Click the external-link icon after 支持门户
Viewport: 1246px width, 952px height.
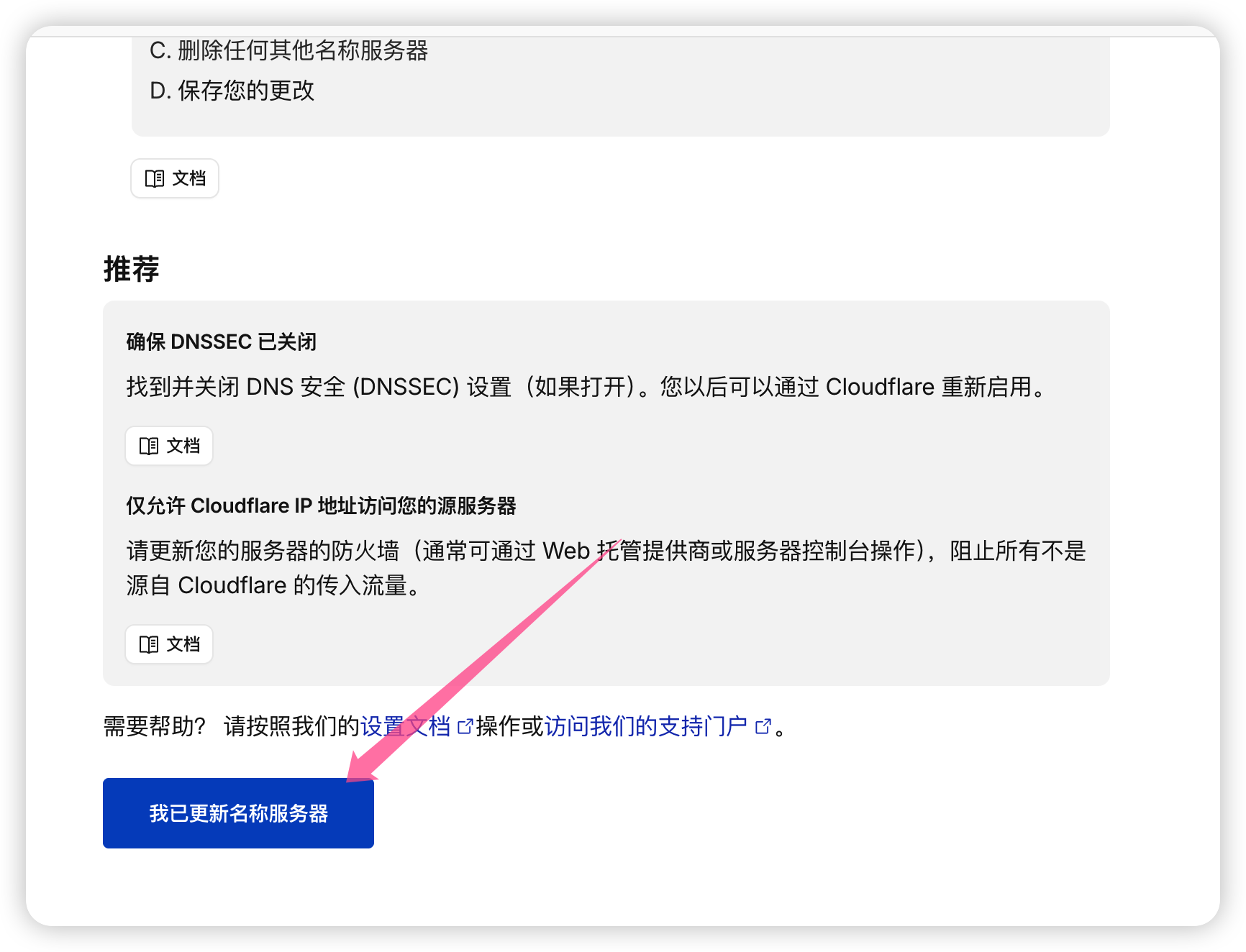(763, 727)
